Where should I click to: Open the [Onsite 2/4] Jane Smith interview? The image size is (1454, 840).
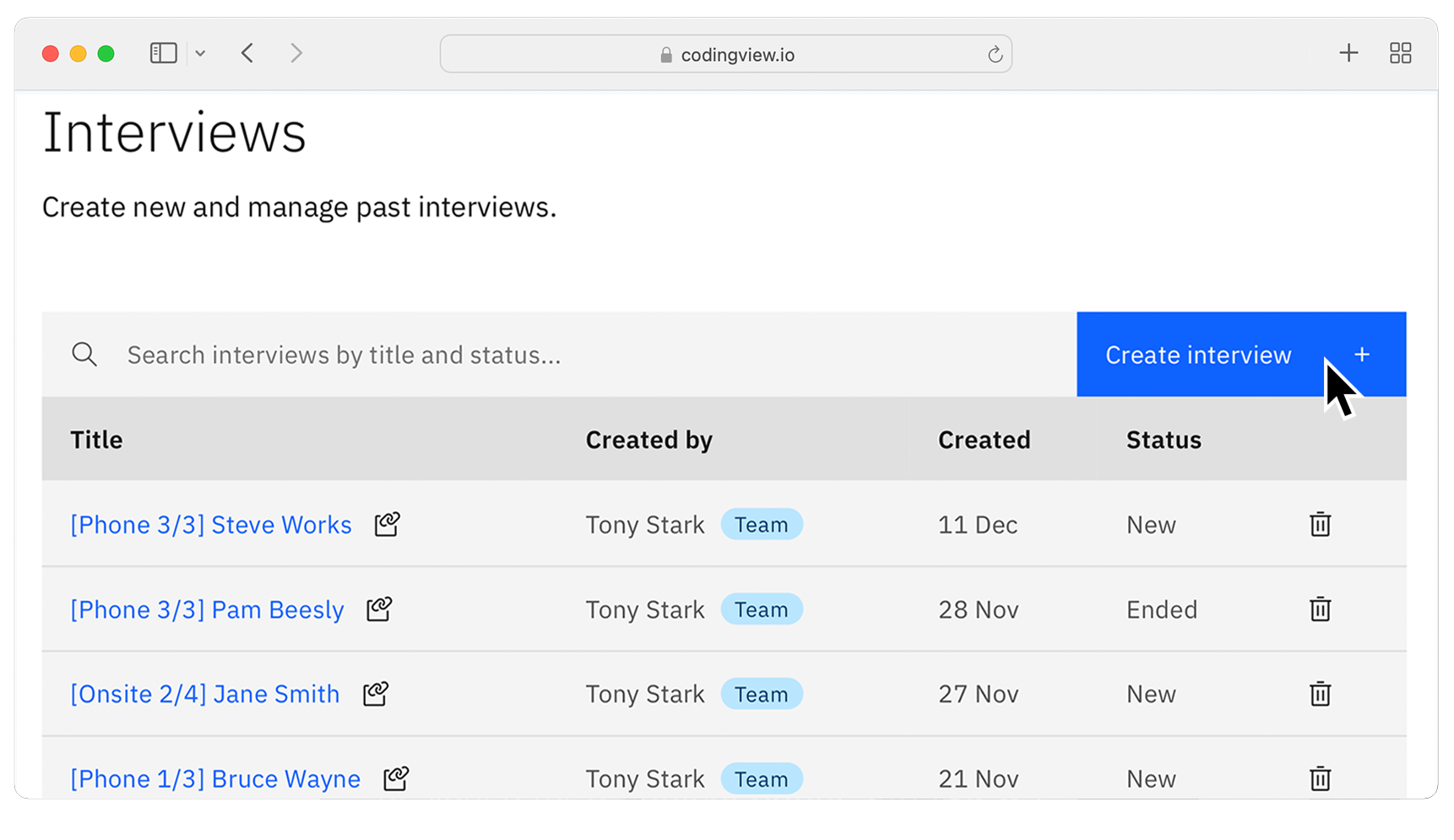click(x=205, y=694)
